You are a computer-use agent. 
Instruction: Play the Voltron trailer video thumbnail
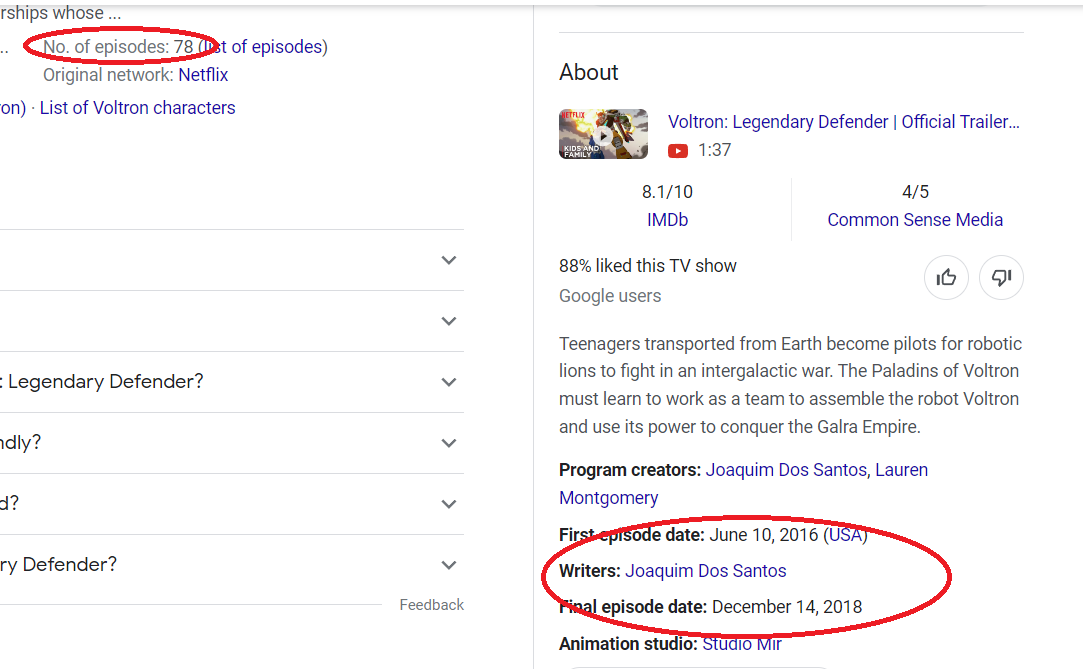[604, 134]
